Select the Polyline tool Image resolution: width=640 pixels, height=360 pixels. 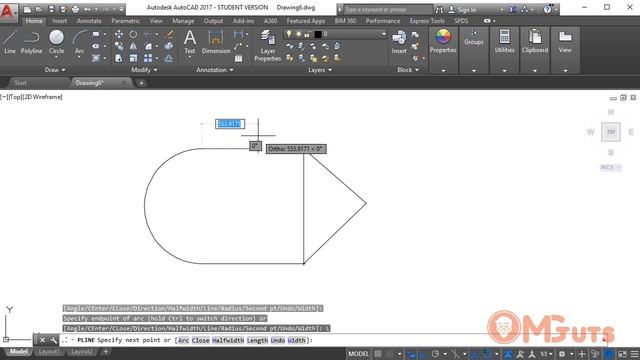click(x=31, y=42)
